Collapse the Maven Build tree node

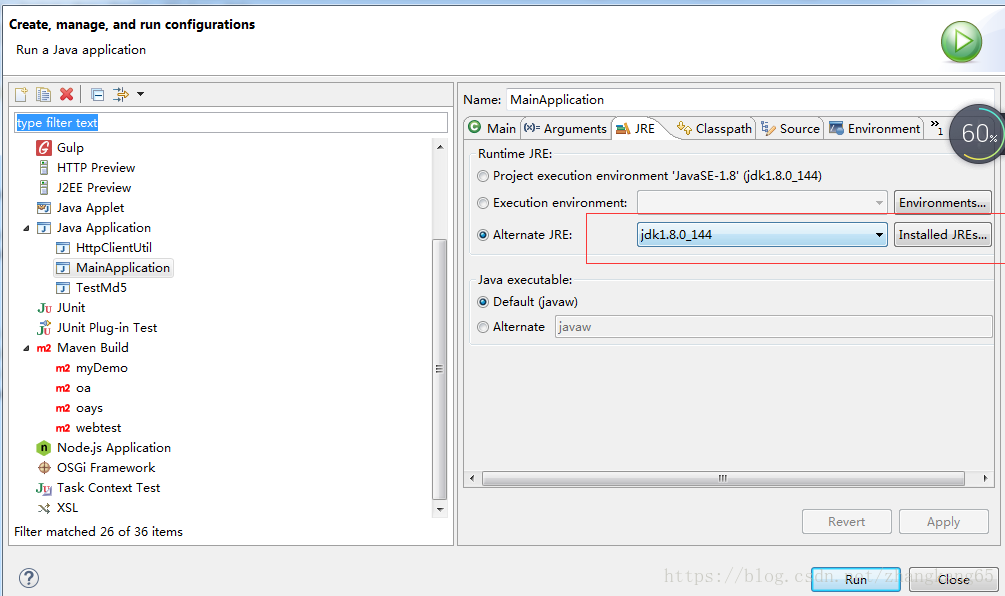click(x=26, y=348)
